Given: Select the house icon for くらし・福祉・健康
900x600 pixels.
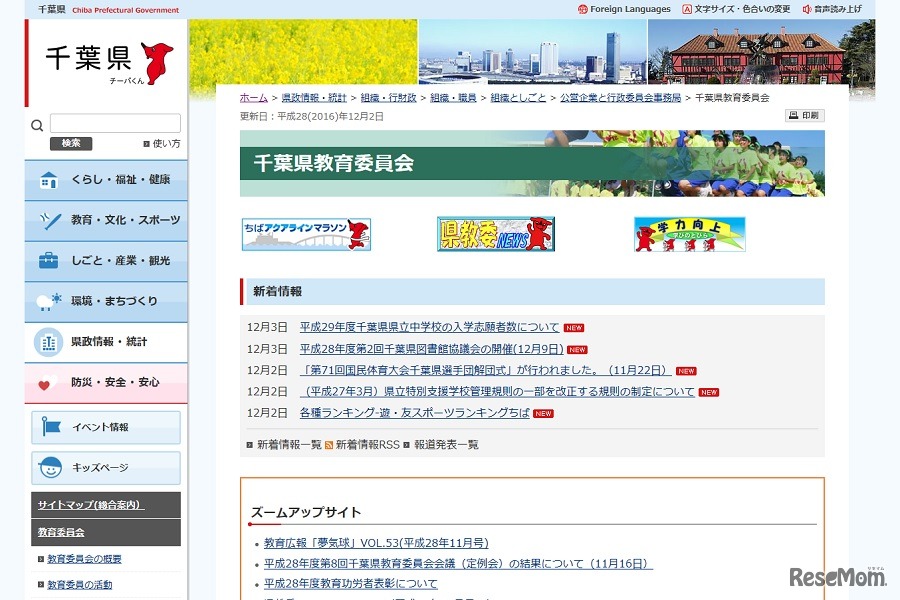Looking at the screenshot, I should [48, 180].
